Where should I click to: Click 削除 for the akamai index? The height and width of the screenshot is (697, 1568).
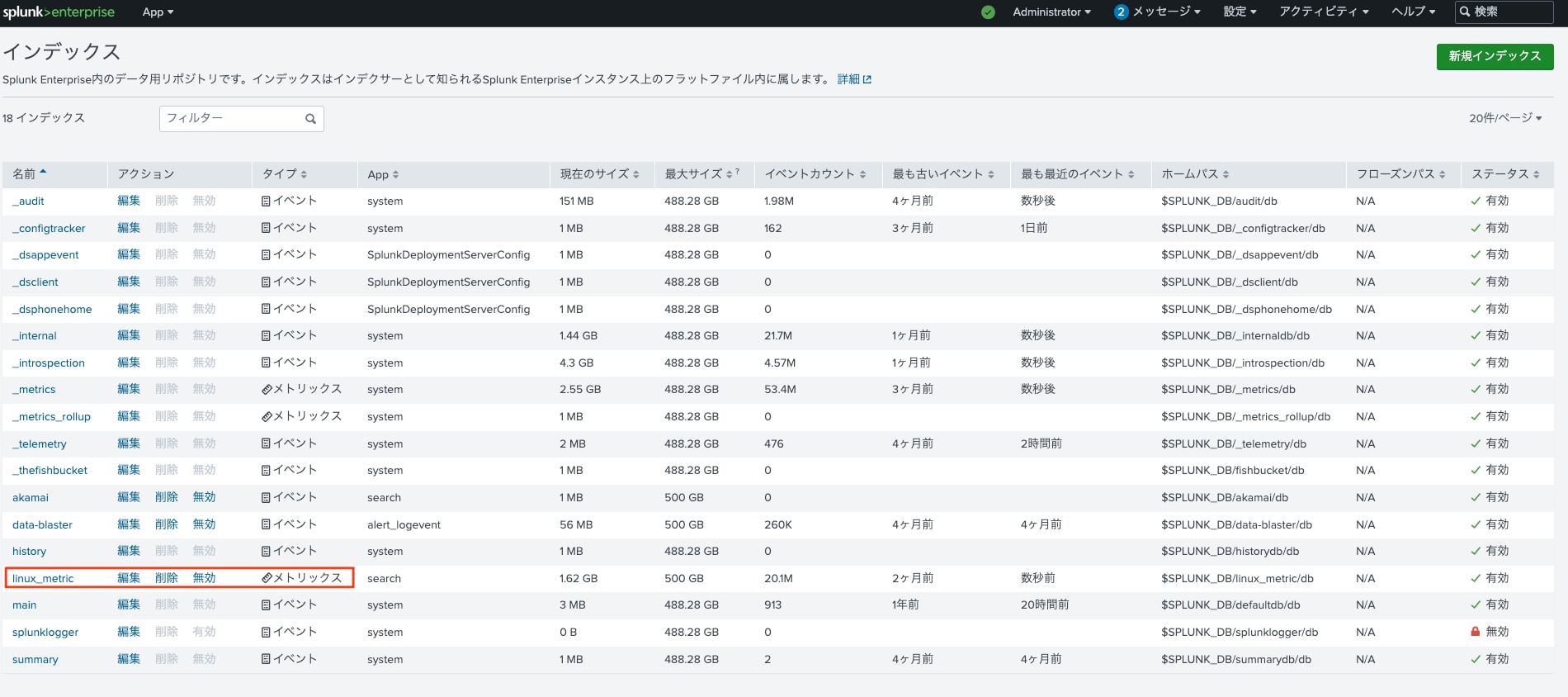167,497
